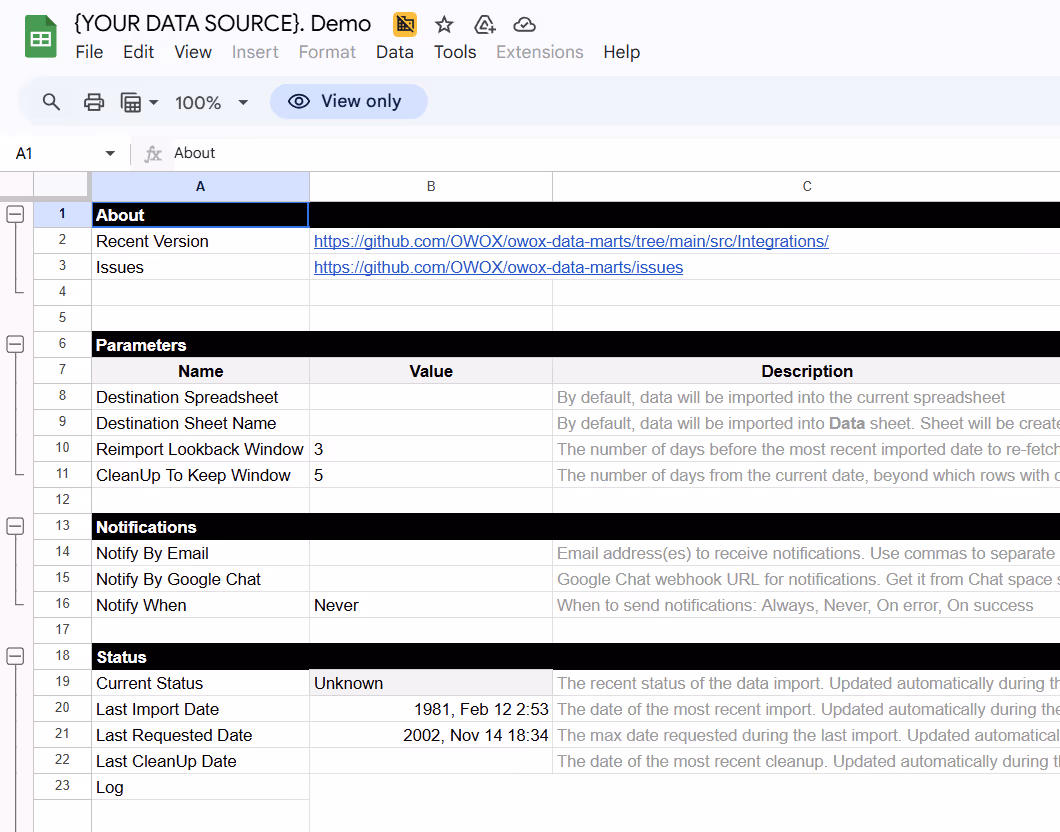Select the Value column heading cell
This screenshot has width=1060, height=832.
[431, 371]
